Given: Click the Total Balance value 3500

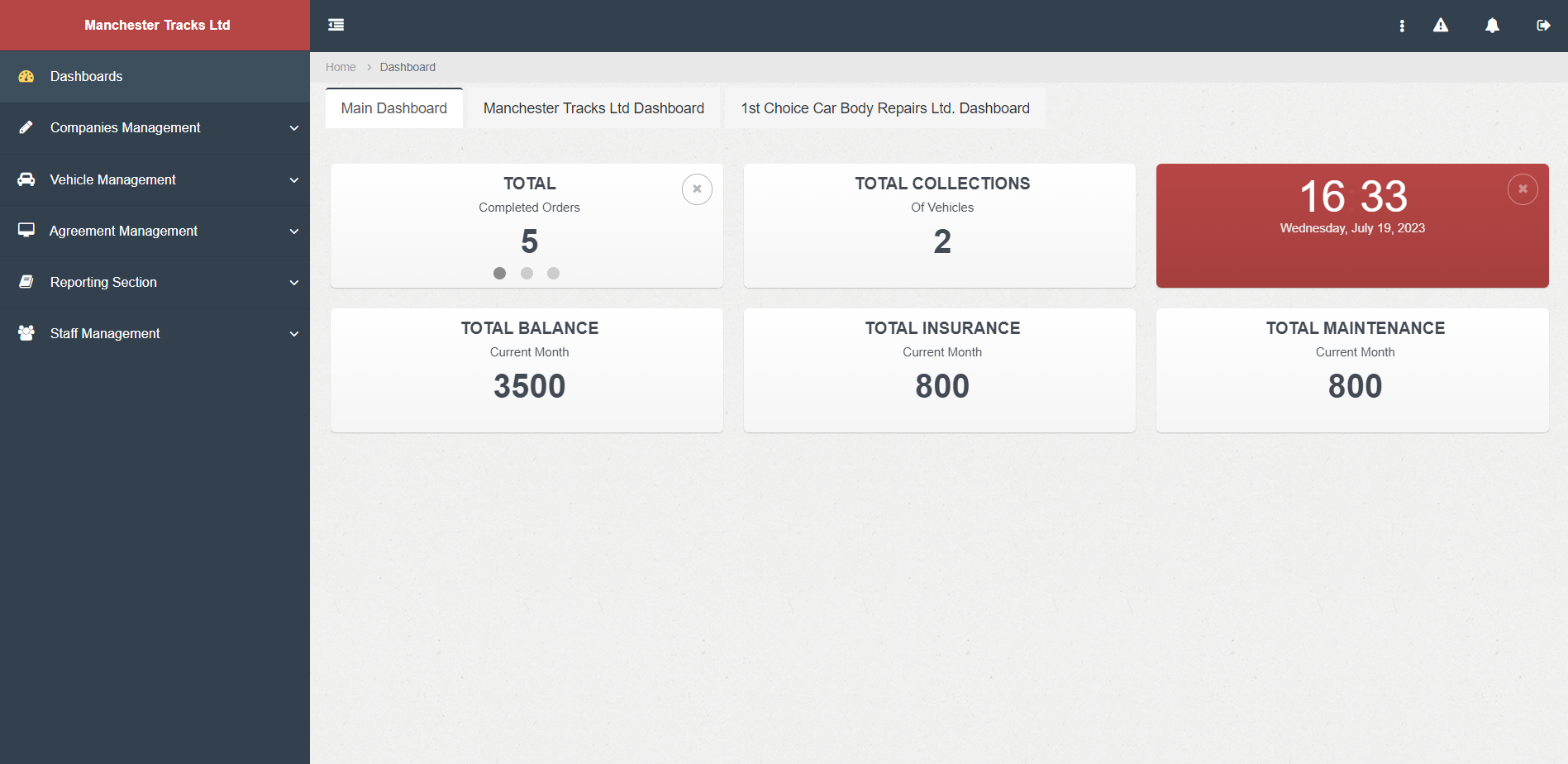Looking at the screenshot, I should 530,386.
